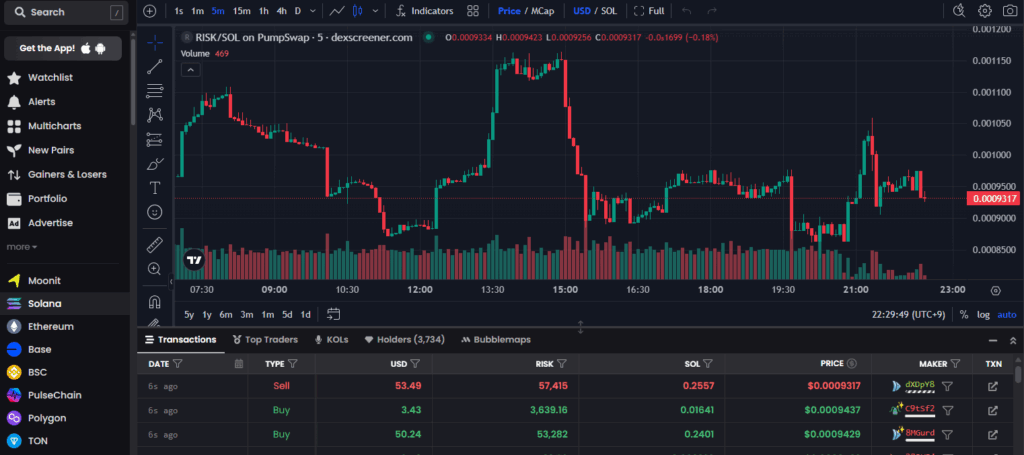This screenshot has width=1024, height=455.
Task: Open the Fibonacci retracement tool
Action: point(155,91)
